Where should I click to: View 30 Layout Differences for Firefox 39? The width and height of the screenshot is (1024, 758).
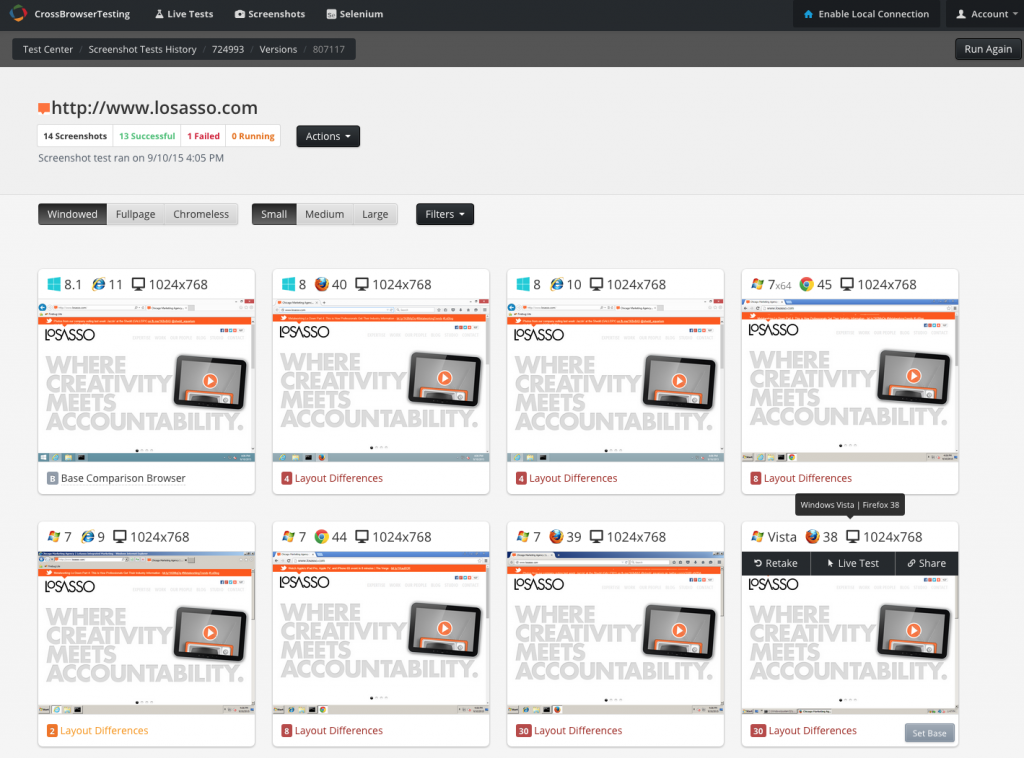(569, 731)
